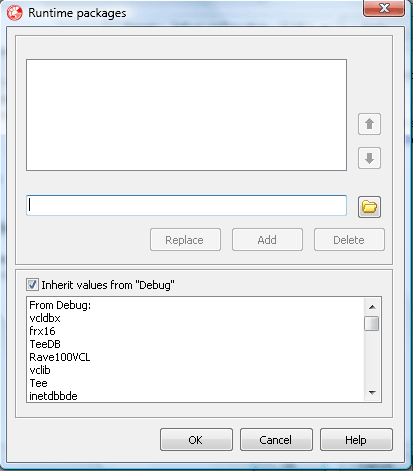Viewport: 413px width, 471px height.
Task: Select the vclib entry
Action: click(40, 370)
